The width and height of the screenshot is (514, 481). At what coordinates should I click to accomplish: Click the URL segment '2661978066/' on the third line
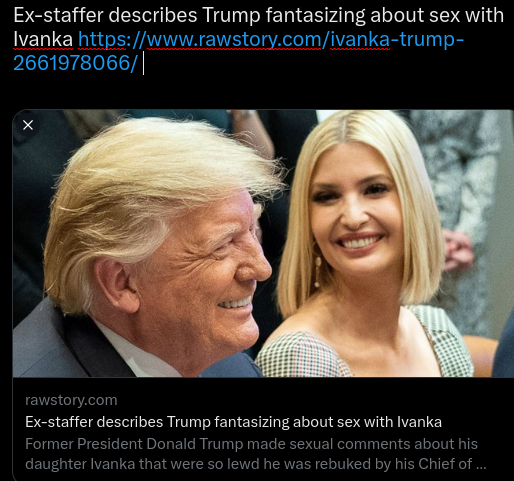[x=75, y=63]
